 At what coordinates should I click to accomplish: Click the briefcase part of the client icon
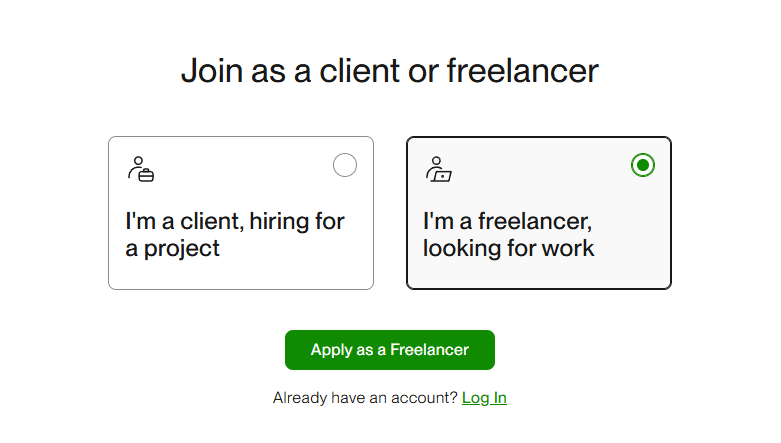point(146,176)
